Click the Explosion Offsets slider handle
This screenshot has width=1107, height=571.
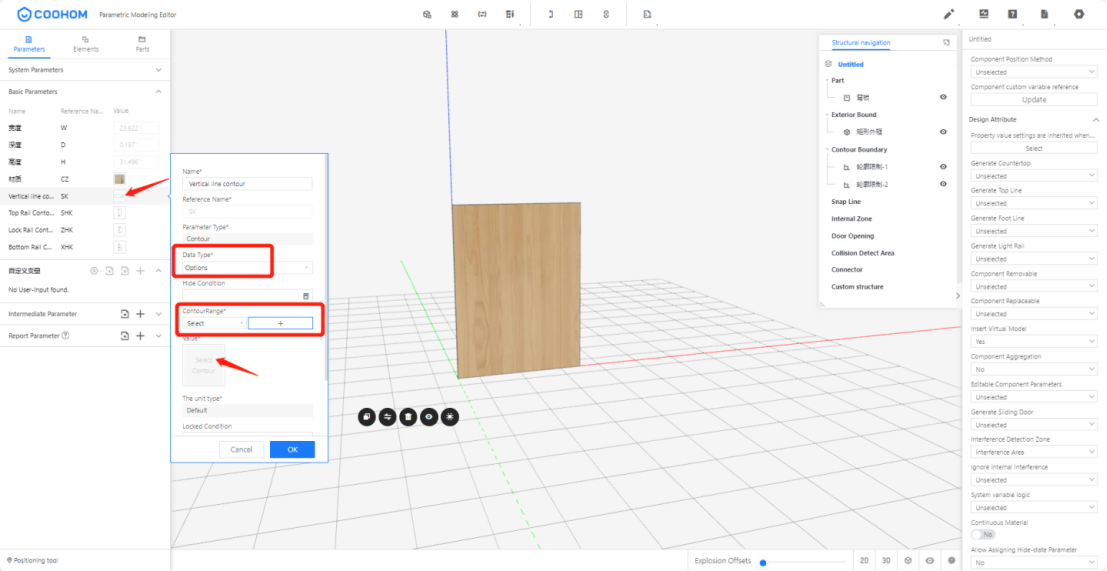pyautogui.click(x=763, y=562)
